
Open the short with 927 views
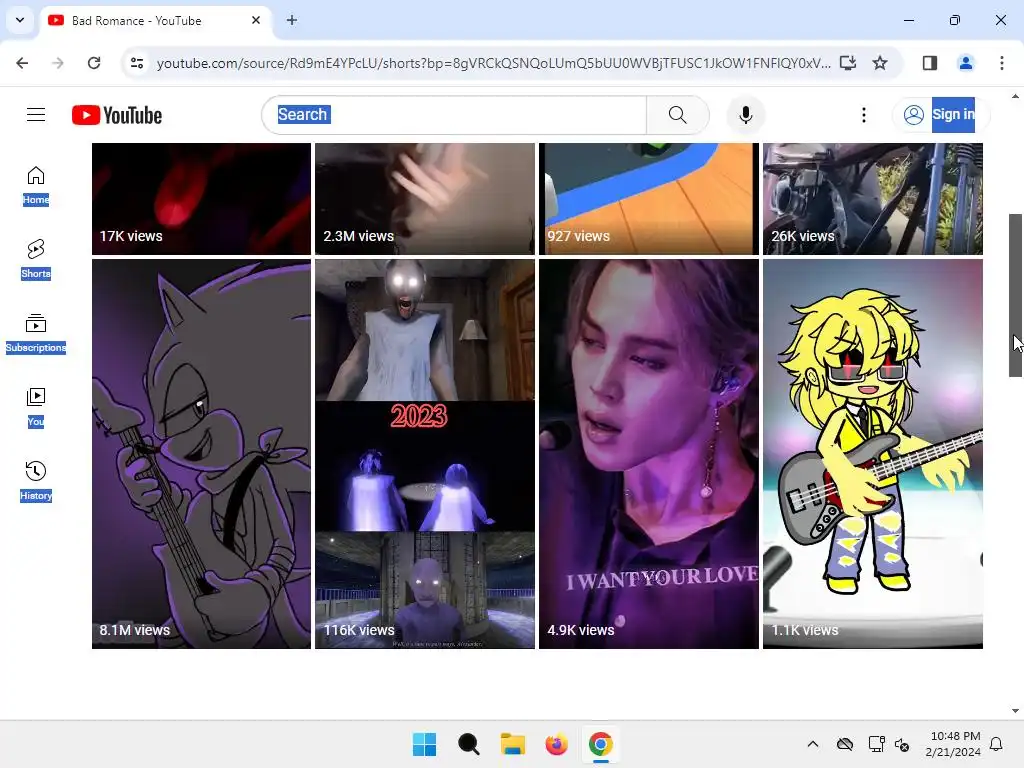[648, 199]
